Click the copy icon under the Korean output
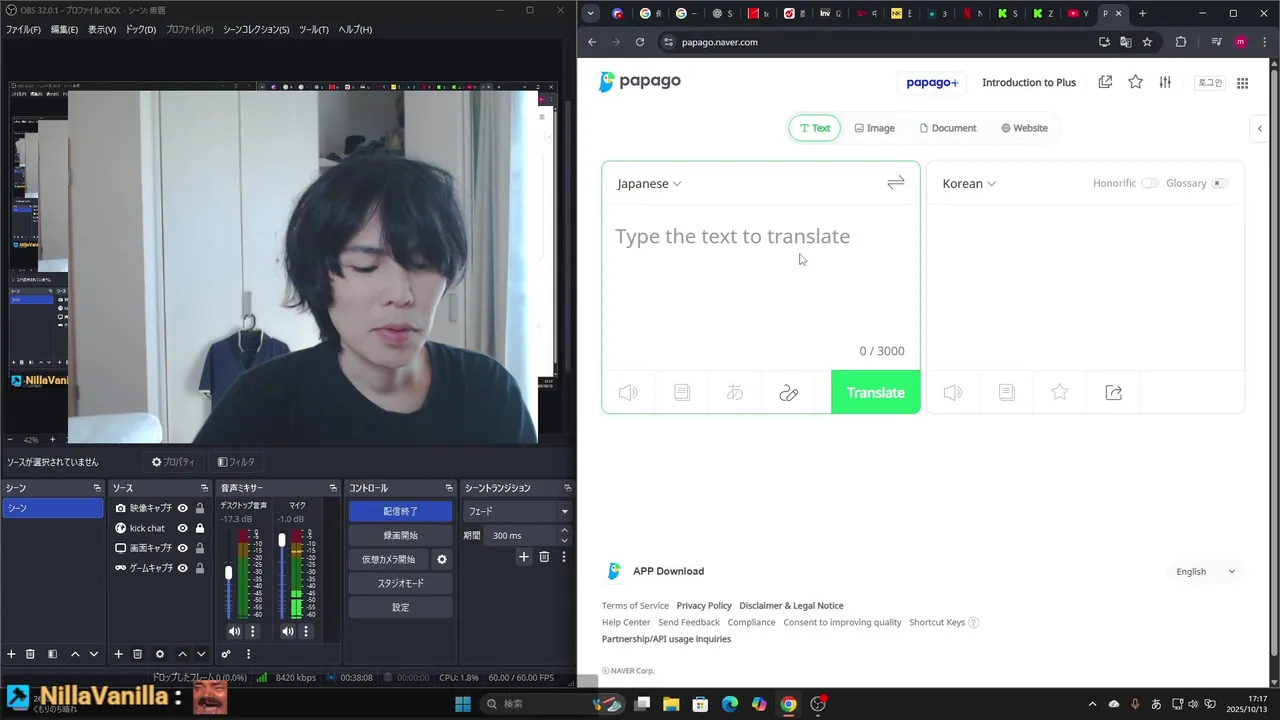This screenshot has height=720, width=1280. (x=1007, y=393)
